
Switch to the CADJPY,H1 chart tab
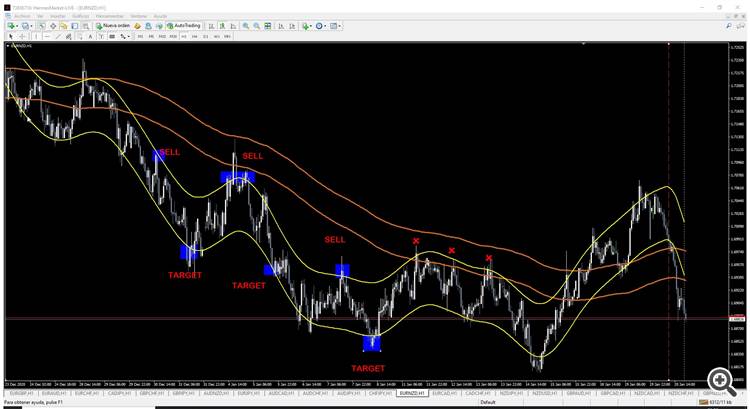point(119,393)
